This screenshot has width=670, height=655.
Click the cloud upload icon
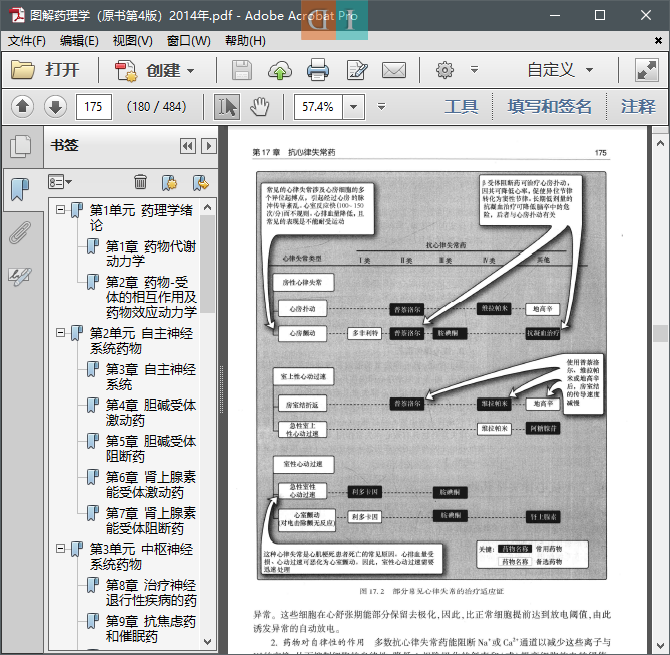point(280,70)
